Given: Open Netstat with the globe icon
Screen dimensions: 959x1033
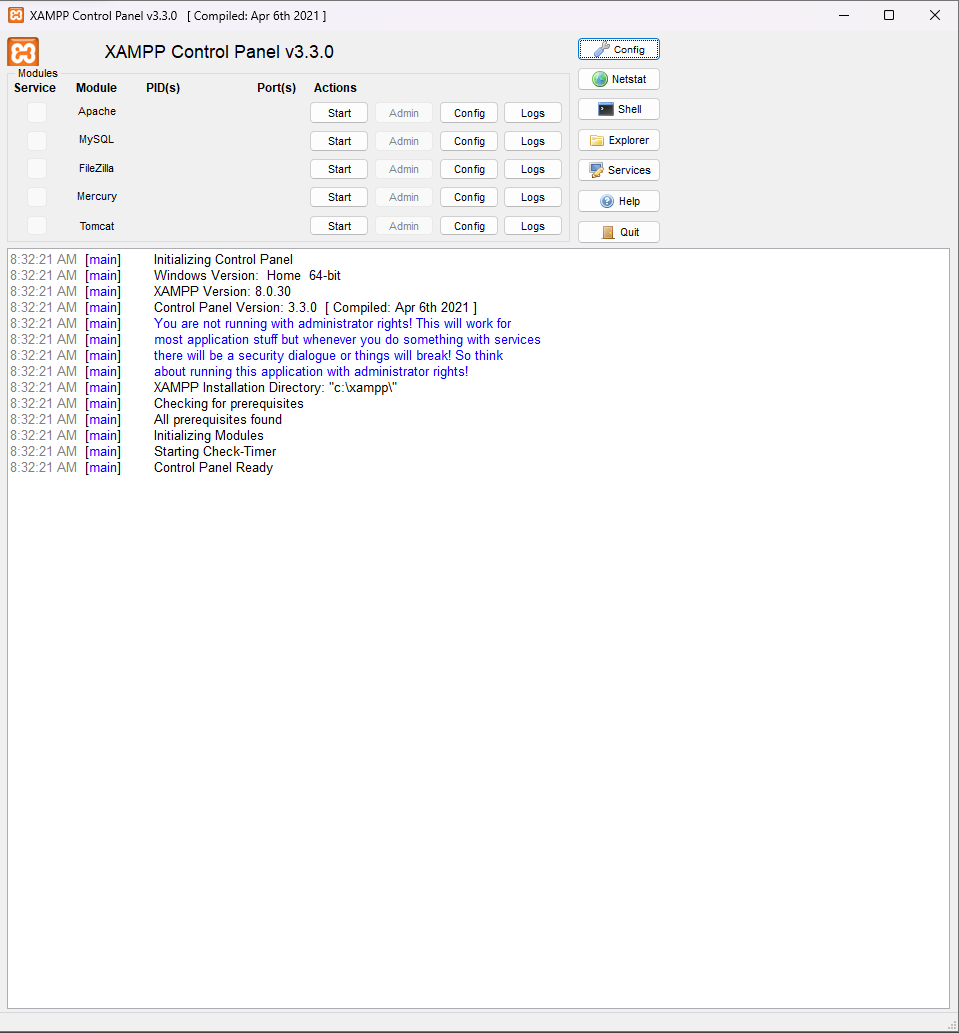Looking at the screenshot, I should click(x=618, y=79).
